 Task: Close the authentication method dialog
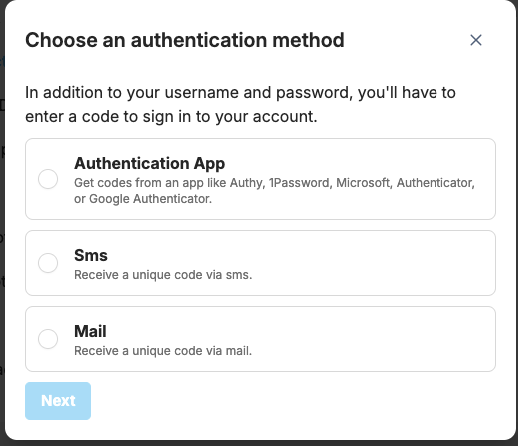tap(476, 40)
